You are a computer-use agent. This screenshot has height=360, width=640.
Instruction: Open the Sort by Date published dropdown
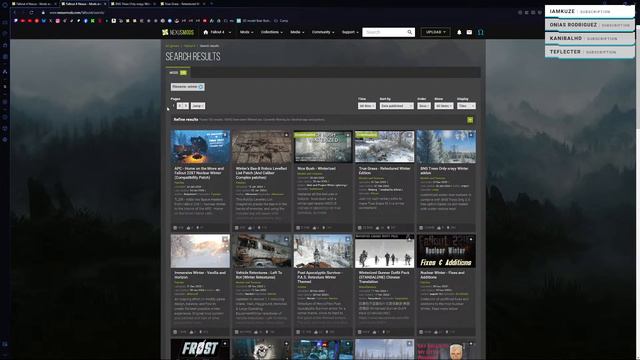click(396, 106)
